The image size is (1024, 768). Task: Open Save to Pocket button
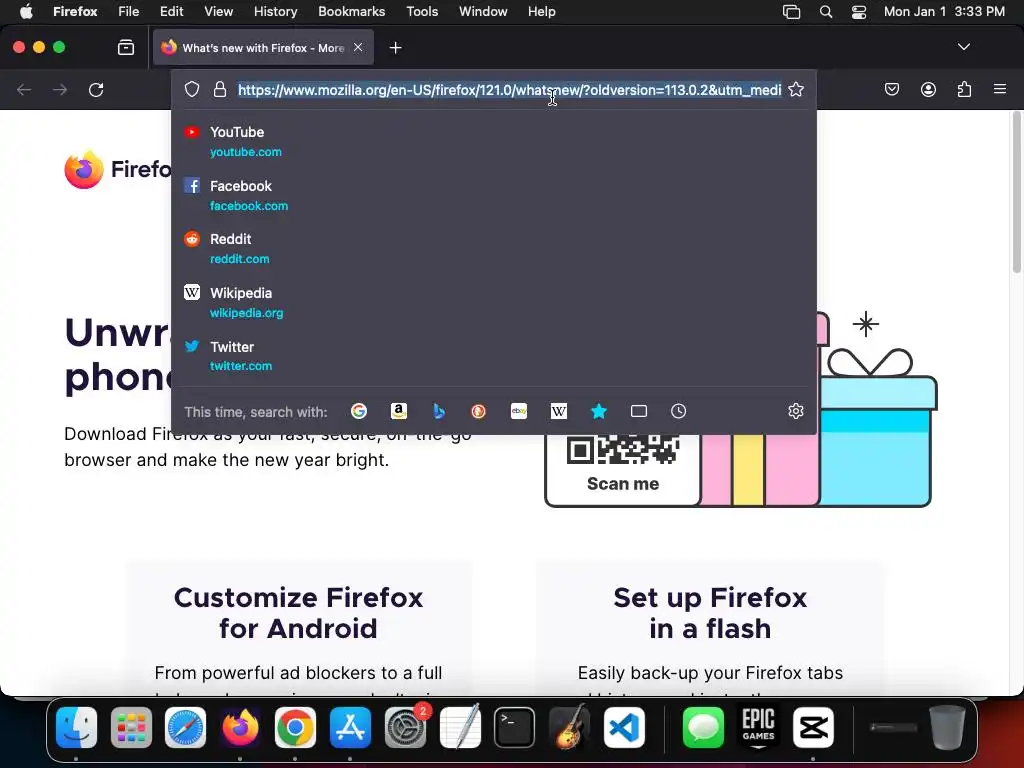pos(892,89)
